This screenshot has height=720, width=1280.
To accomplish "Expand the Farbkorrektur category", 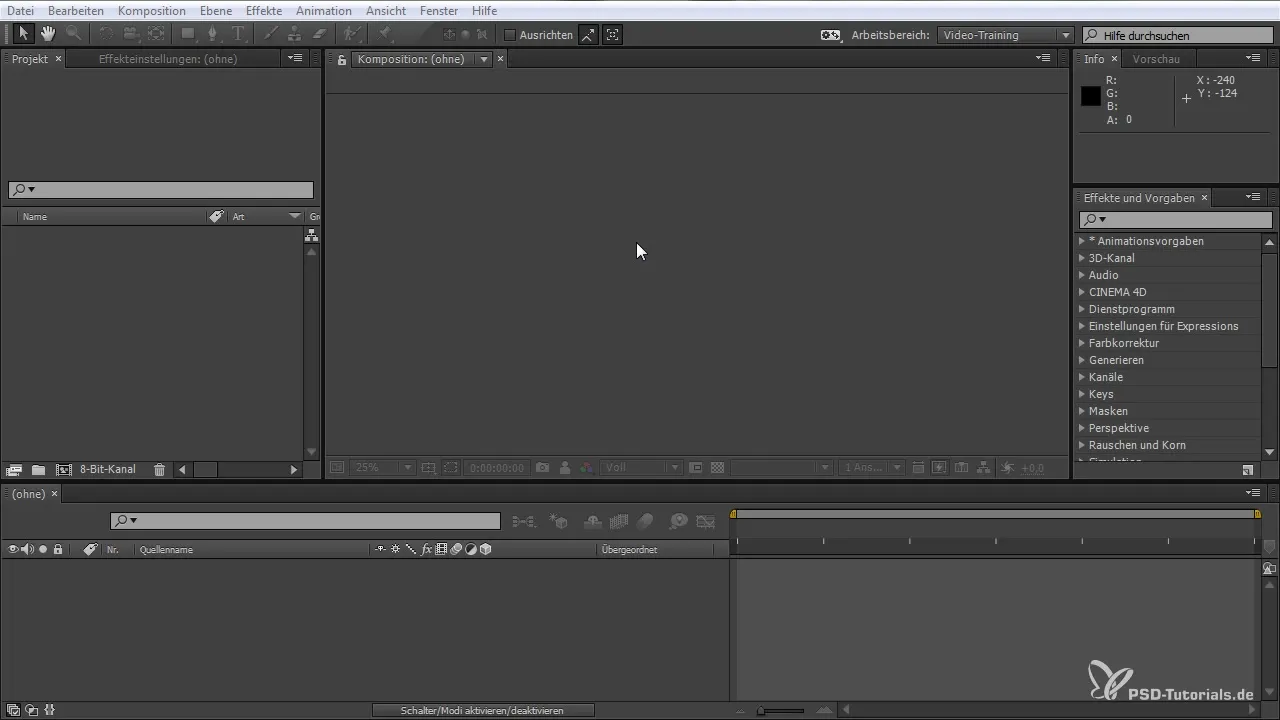I will [1082, 343].
